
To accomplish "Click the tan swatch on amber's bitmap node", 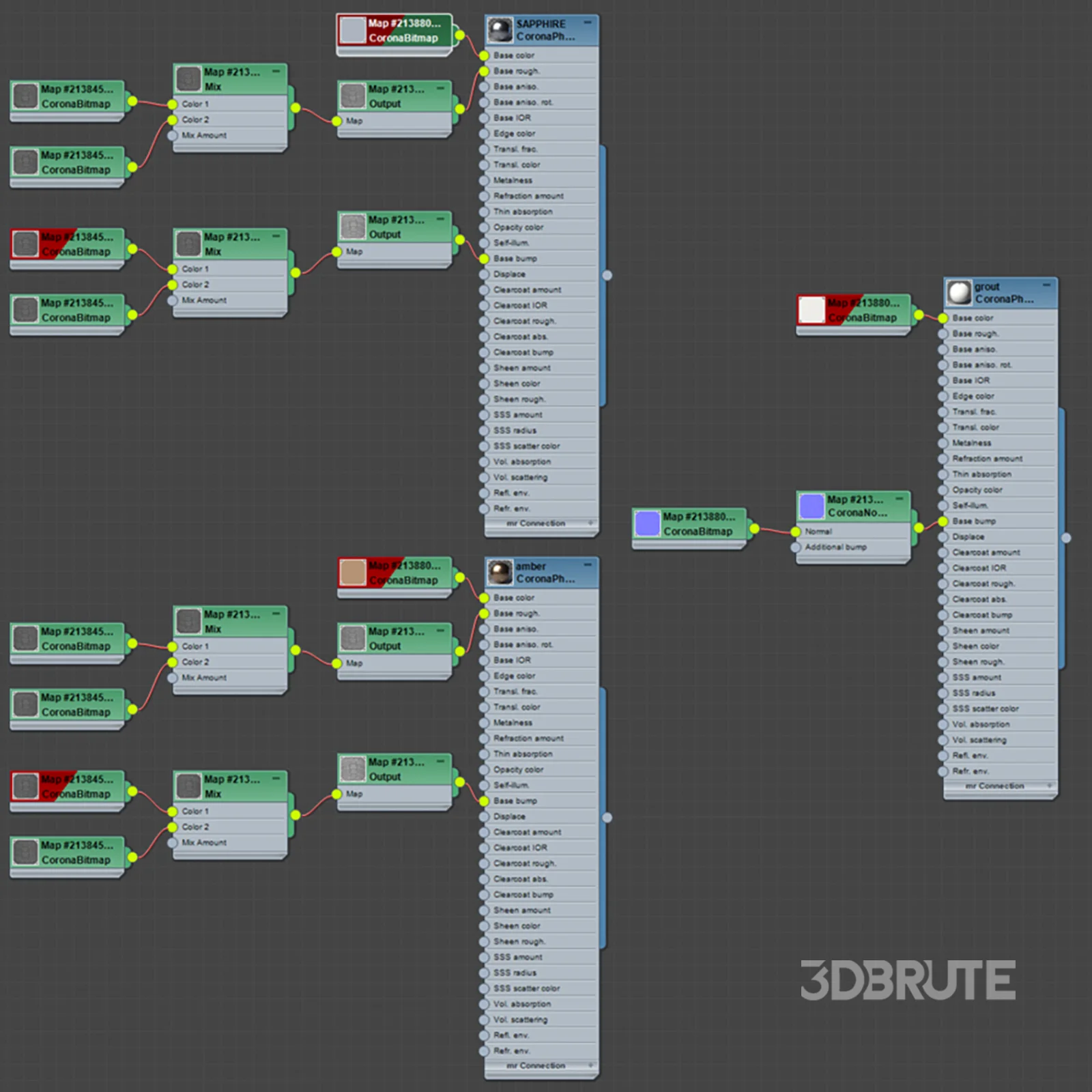I will (353, 573).
